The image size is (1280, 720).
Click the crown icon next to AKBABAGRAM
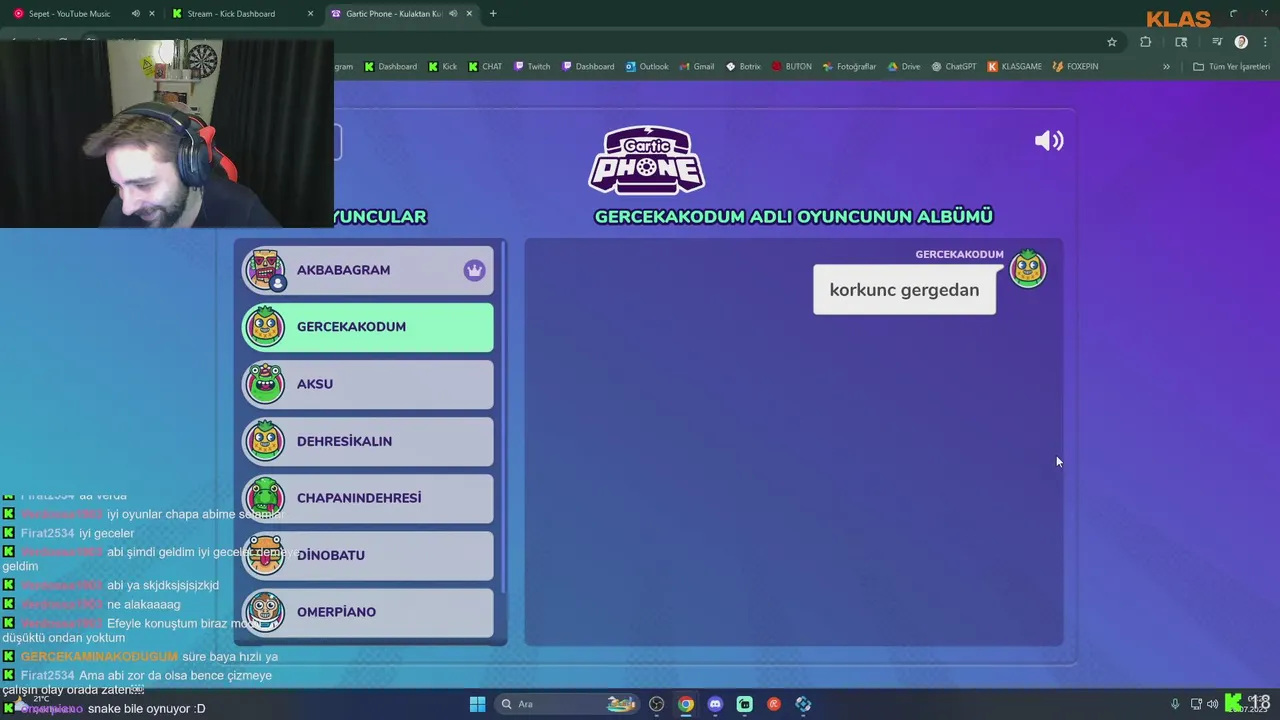pos(474,270)
